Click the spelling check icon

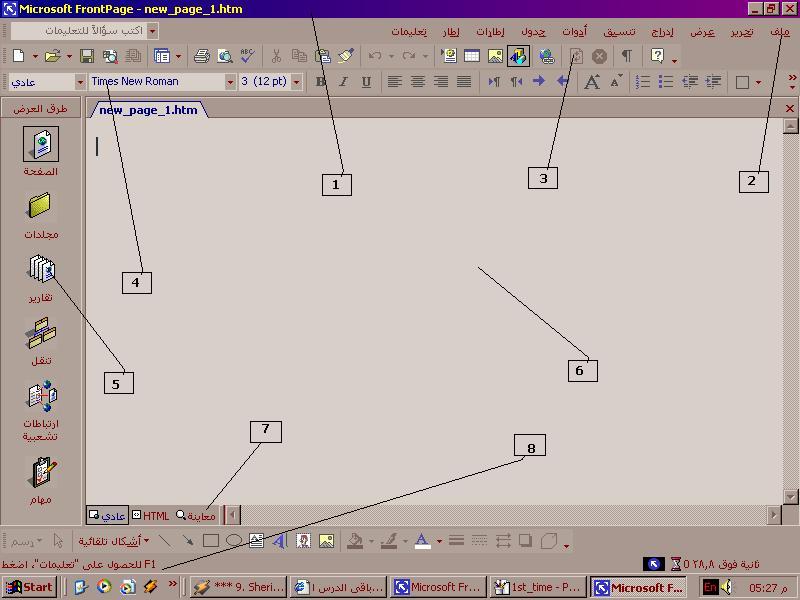(247, 56)
